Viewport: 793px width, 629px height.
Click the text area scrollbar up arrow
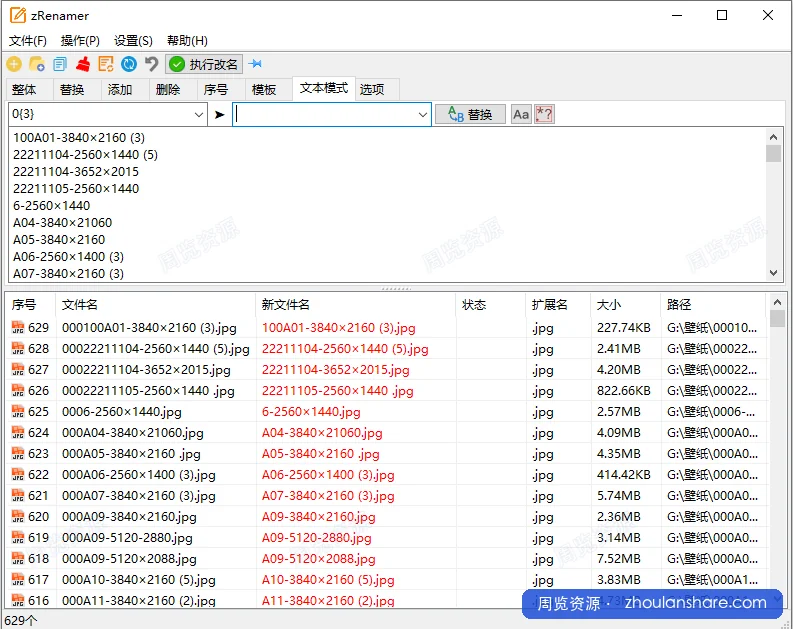tap(773, 137)
